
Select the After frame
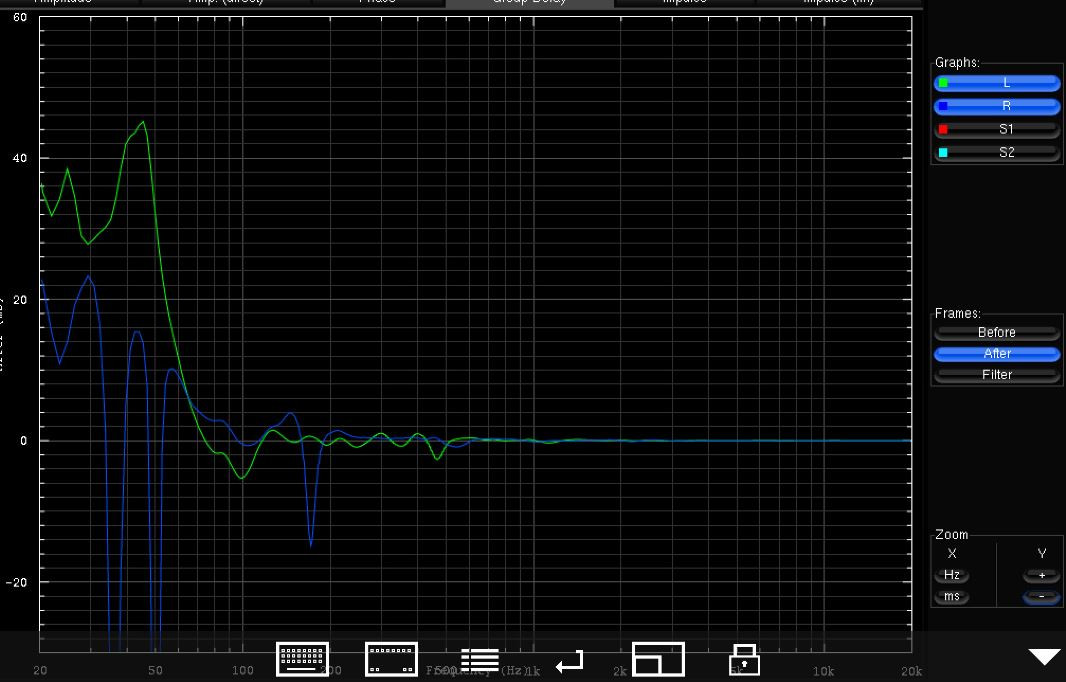pos(997,354)
